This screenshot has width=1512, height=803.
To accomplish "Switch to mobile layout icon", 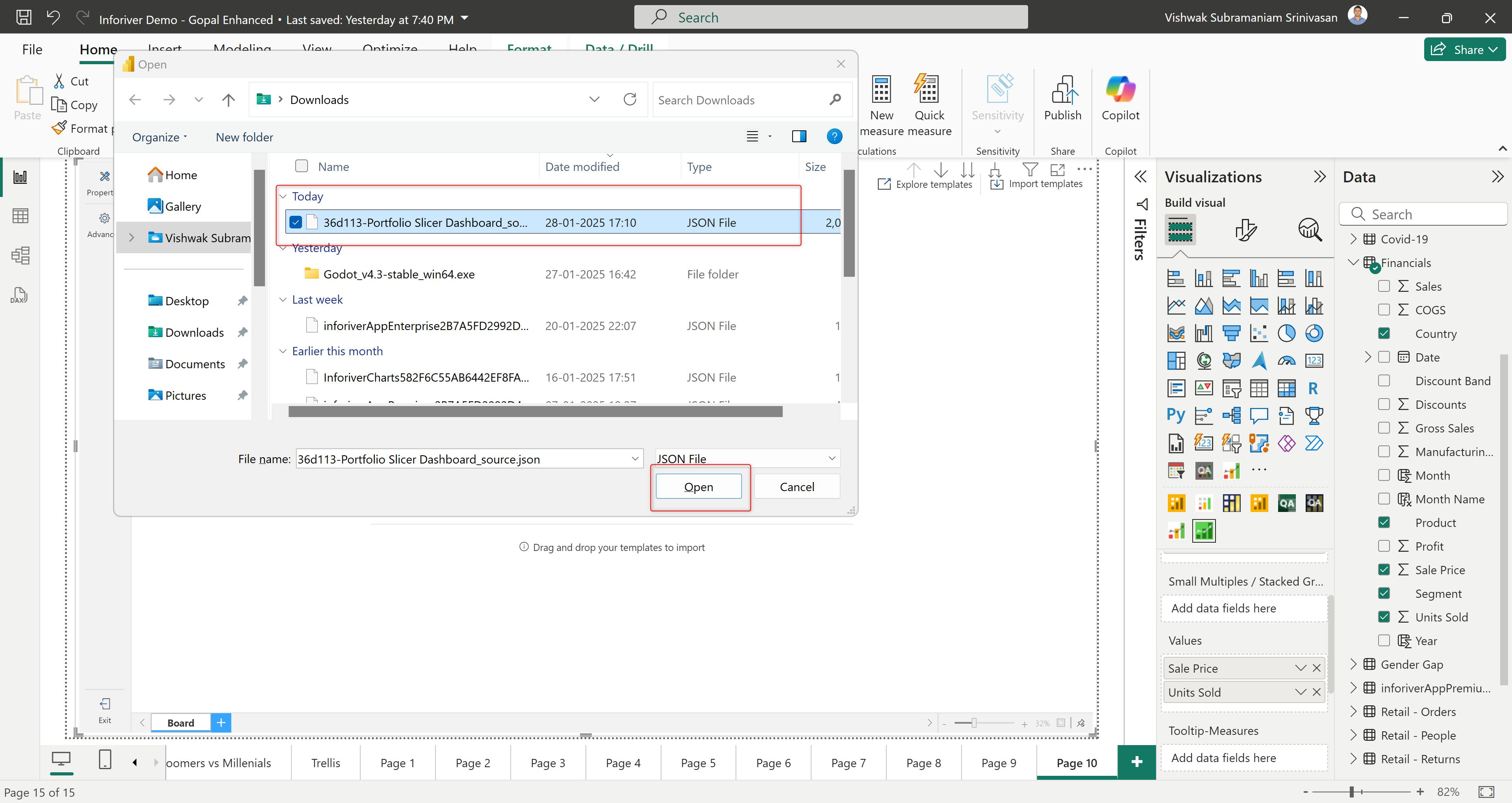I will click(x=104, y=760).
